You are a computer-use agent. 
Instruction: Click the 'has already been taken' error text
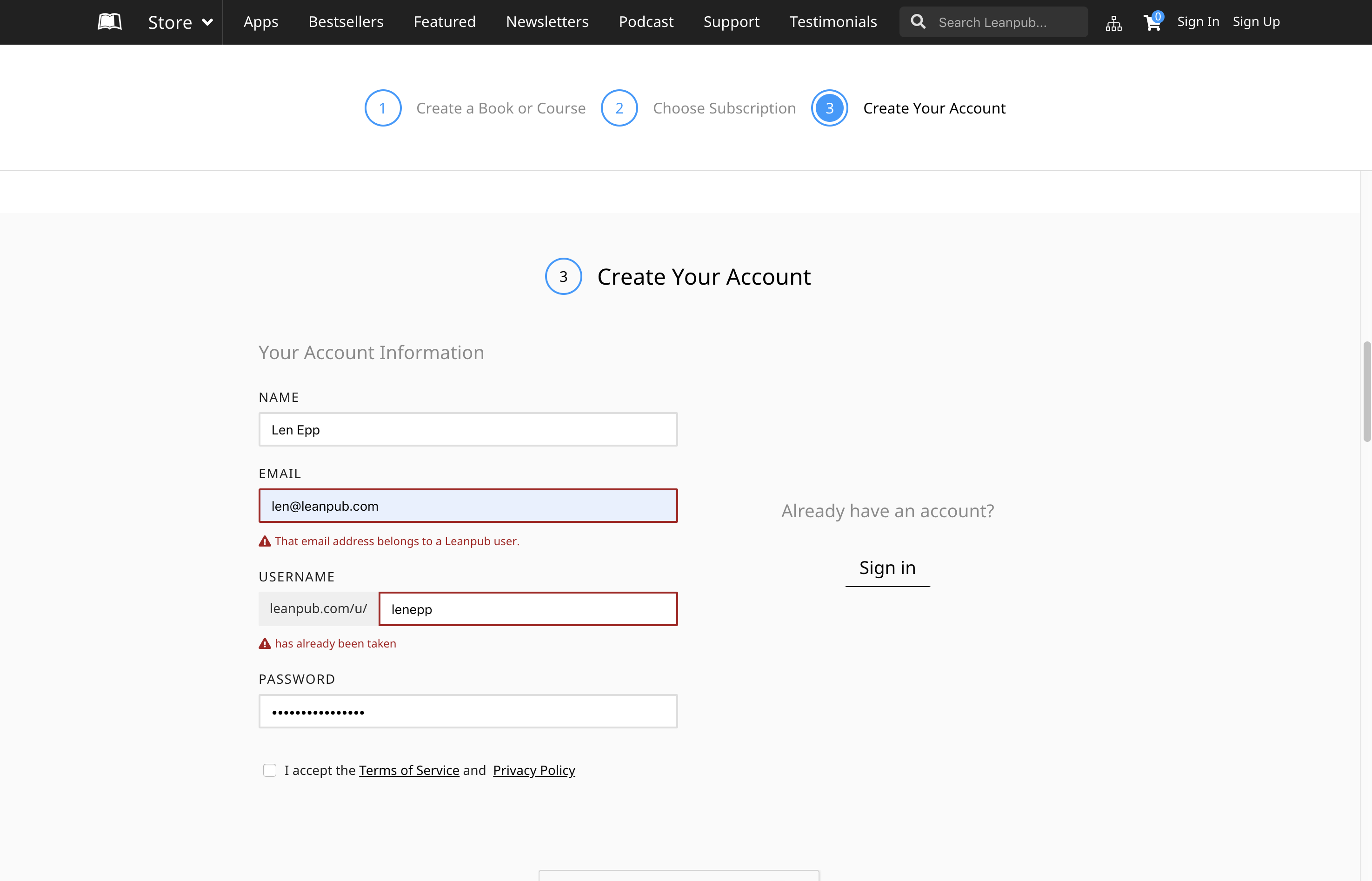tap(335, 644)
